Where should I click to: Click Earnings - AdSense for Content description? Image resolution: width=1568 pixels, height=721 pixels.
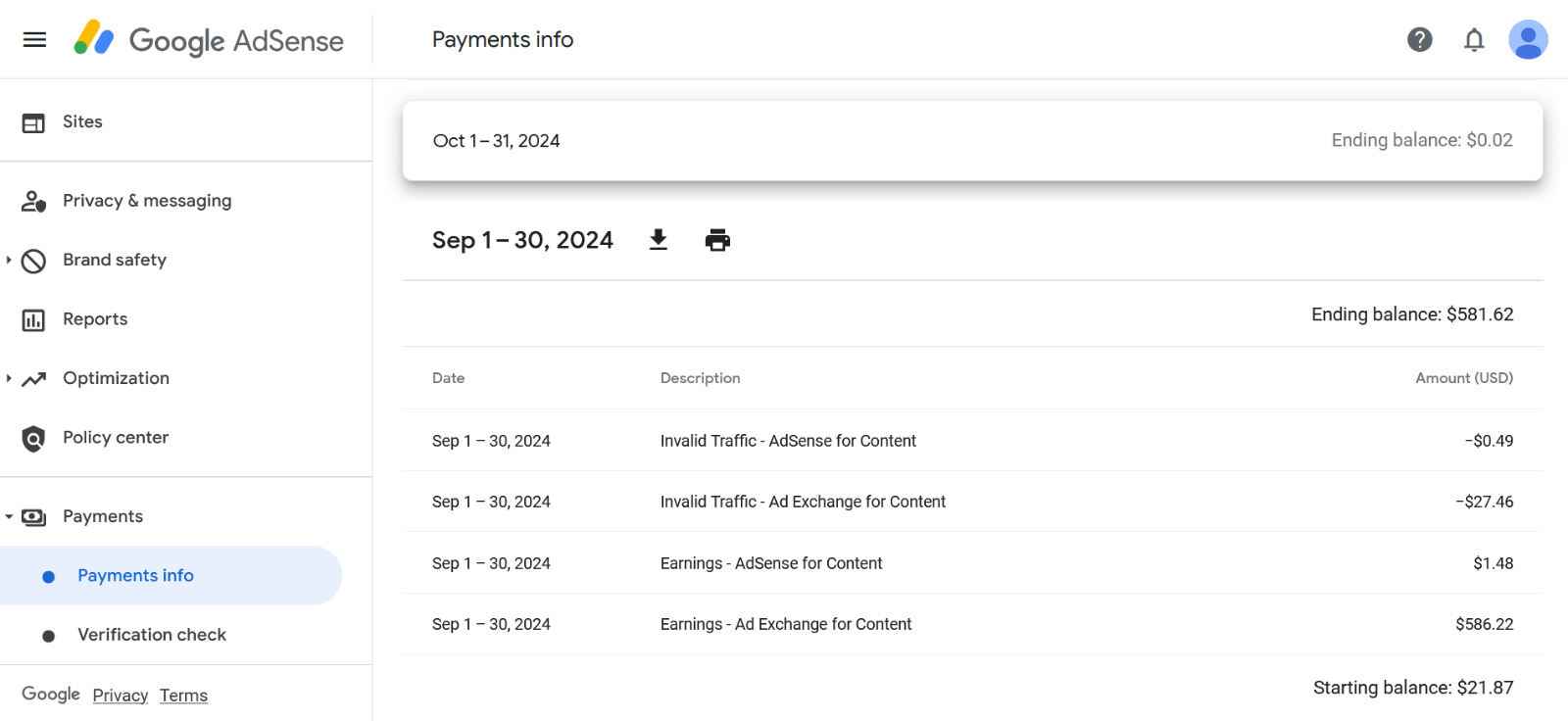click(x=771, y=563)
